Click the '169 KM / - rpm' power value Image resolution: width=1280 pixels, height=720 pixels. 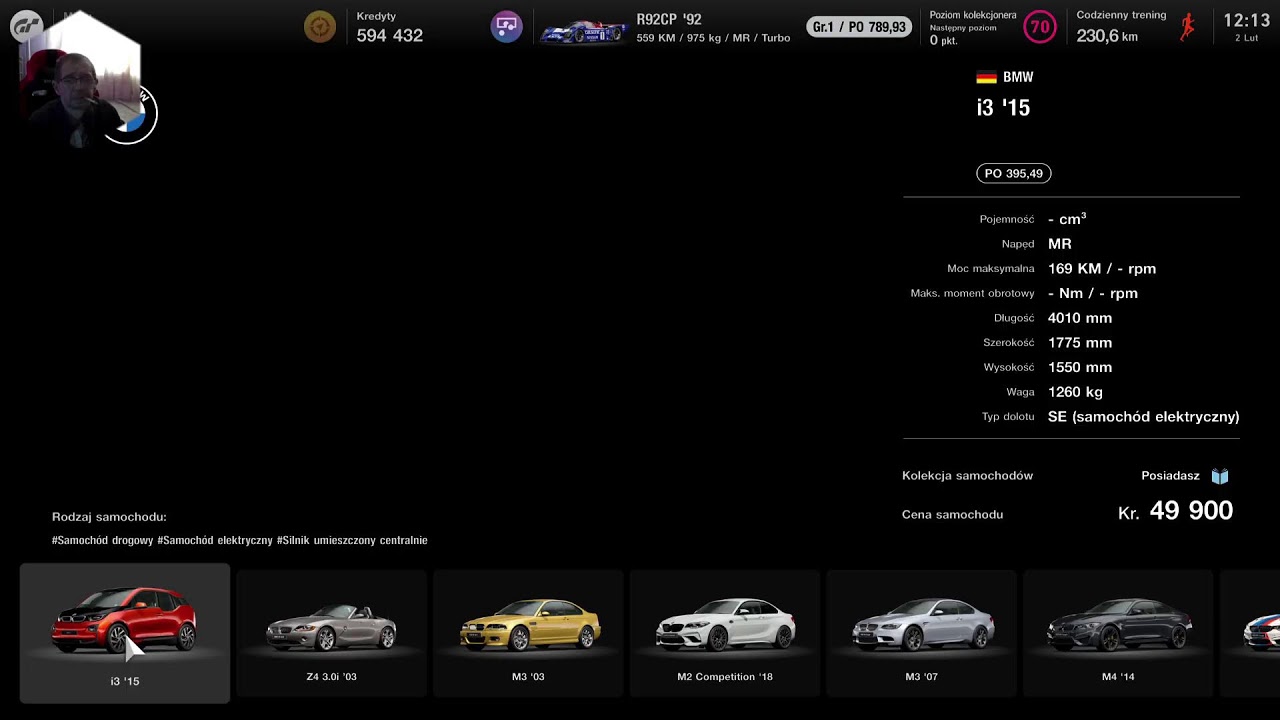pos(1102,268)
